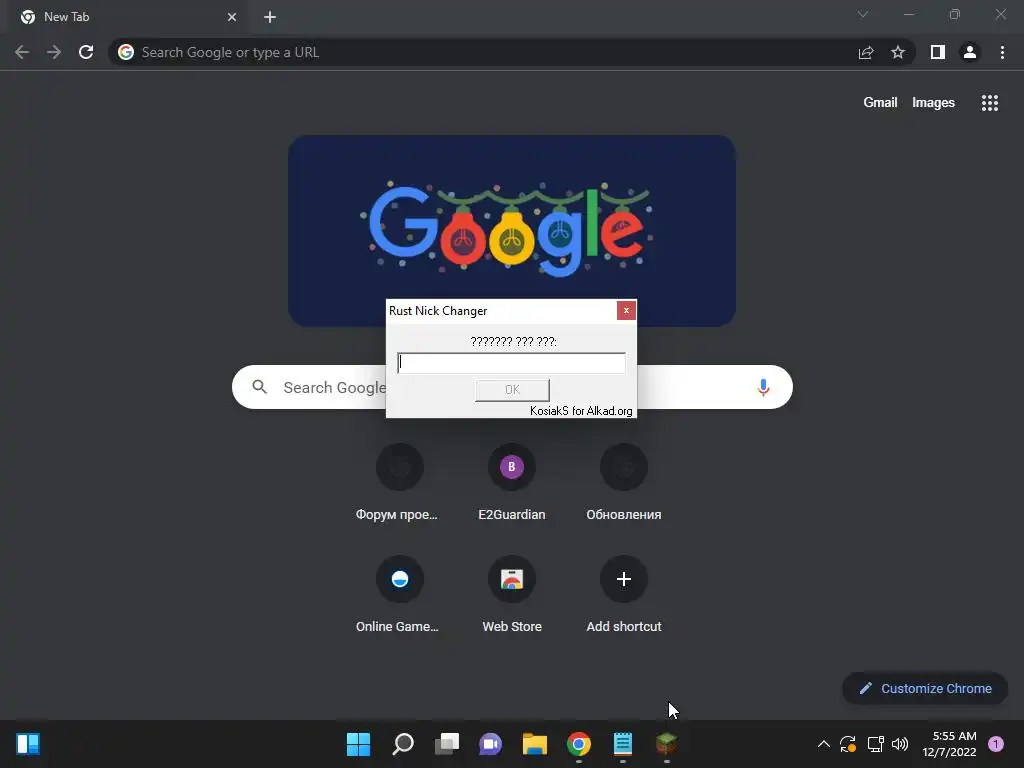Click the Chrome back arrow
This screenshot has height=768, width=1024.
click(22, 52)
